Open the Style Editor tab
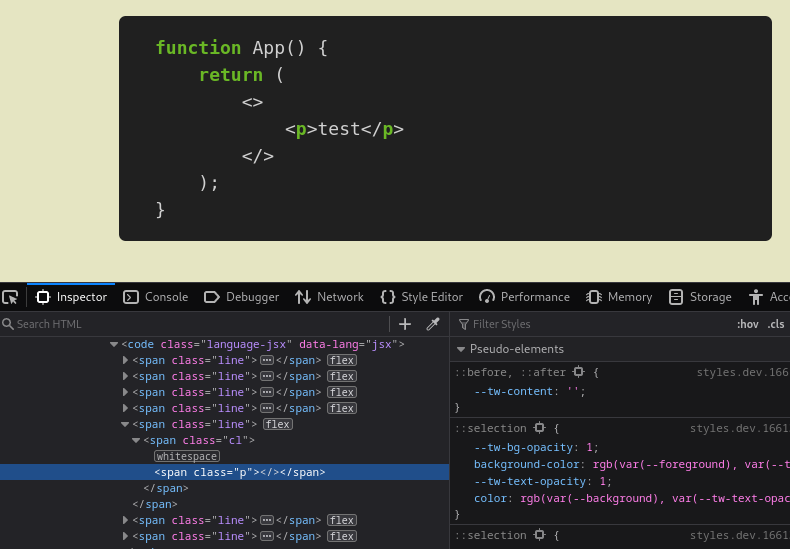 [x=422, y=297]
